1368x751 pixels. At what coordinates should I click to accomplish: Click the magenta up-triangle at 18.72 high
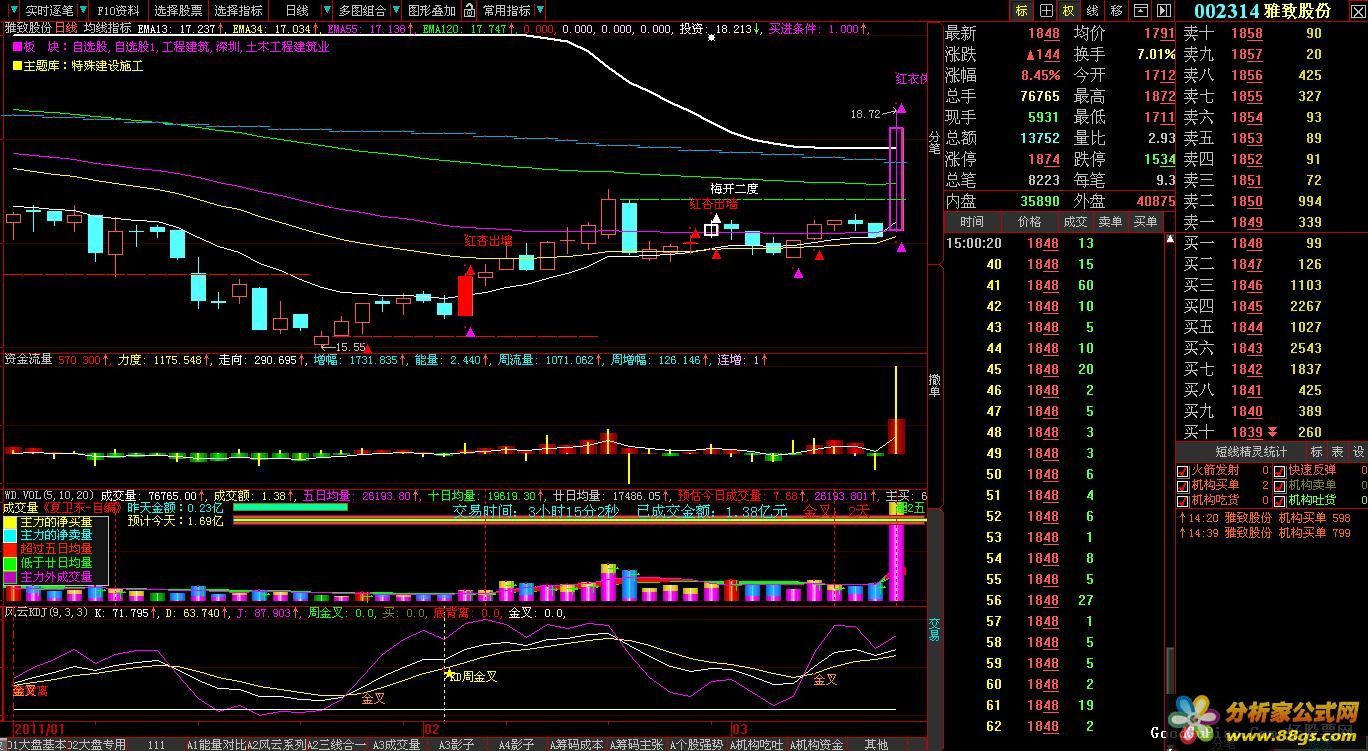[x=901, y=107]
